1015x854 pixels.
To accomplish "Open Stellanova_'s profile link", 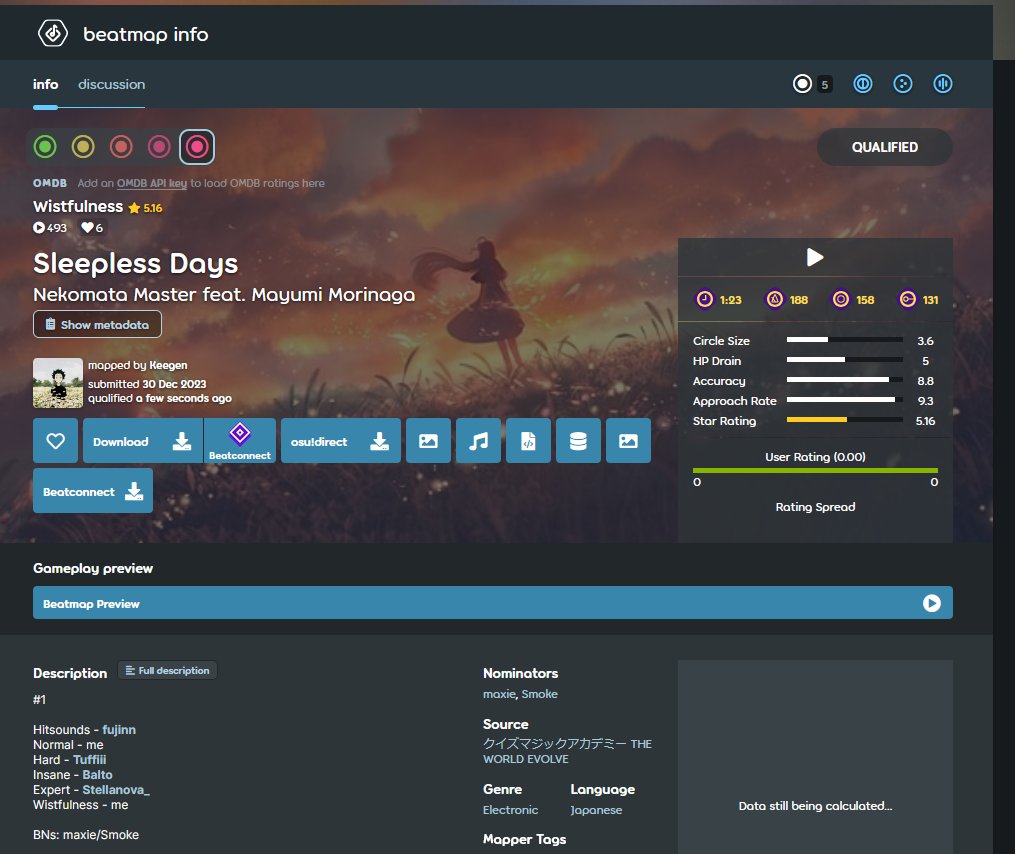I will point(116,790).
